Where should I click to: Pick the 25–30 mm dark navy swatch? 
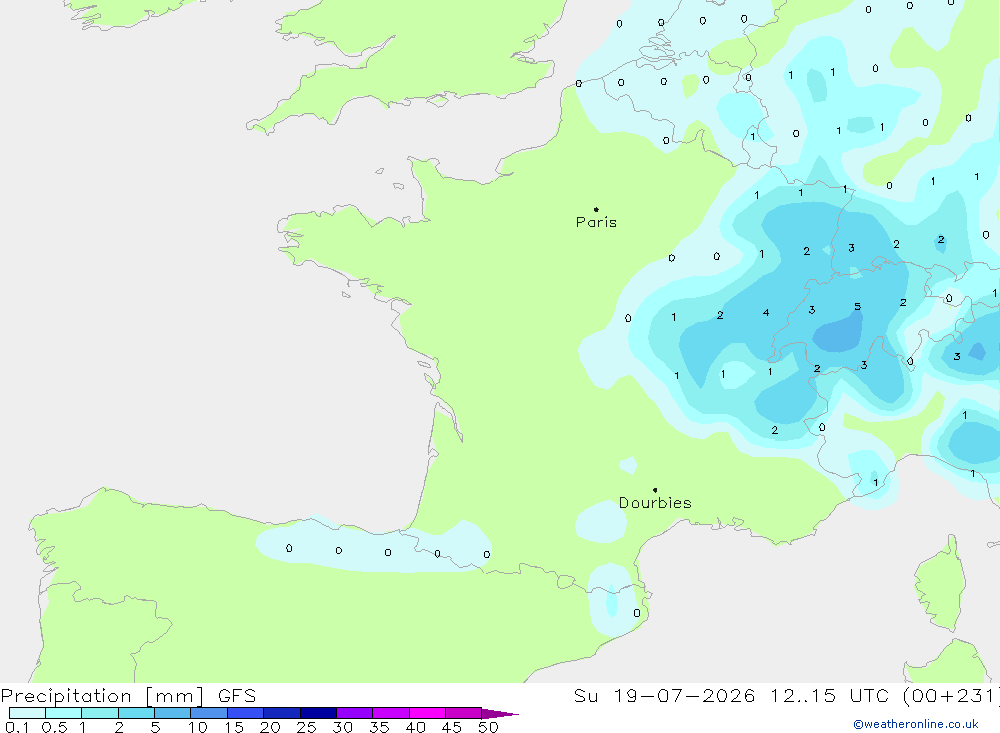(x=318, y=713)
